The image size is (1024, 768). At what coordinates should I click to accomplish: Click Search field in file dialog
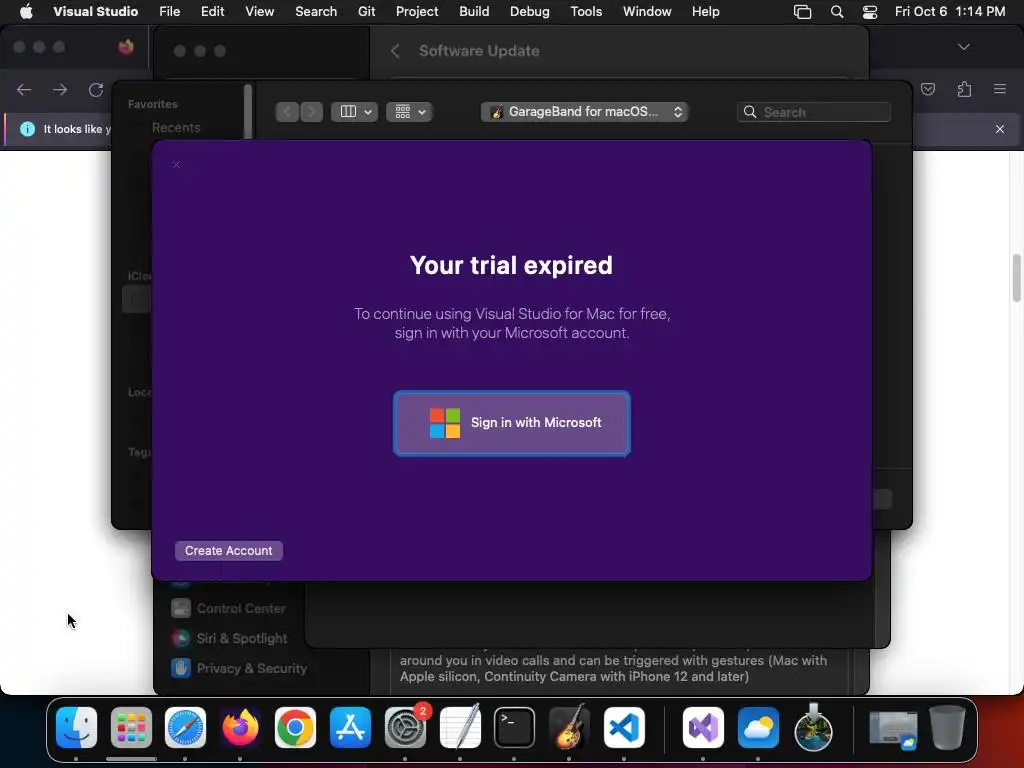[814, 112]
